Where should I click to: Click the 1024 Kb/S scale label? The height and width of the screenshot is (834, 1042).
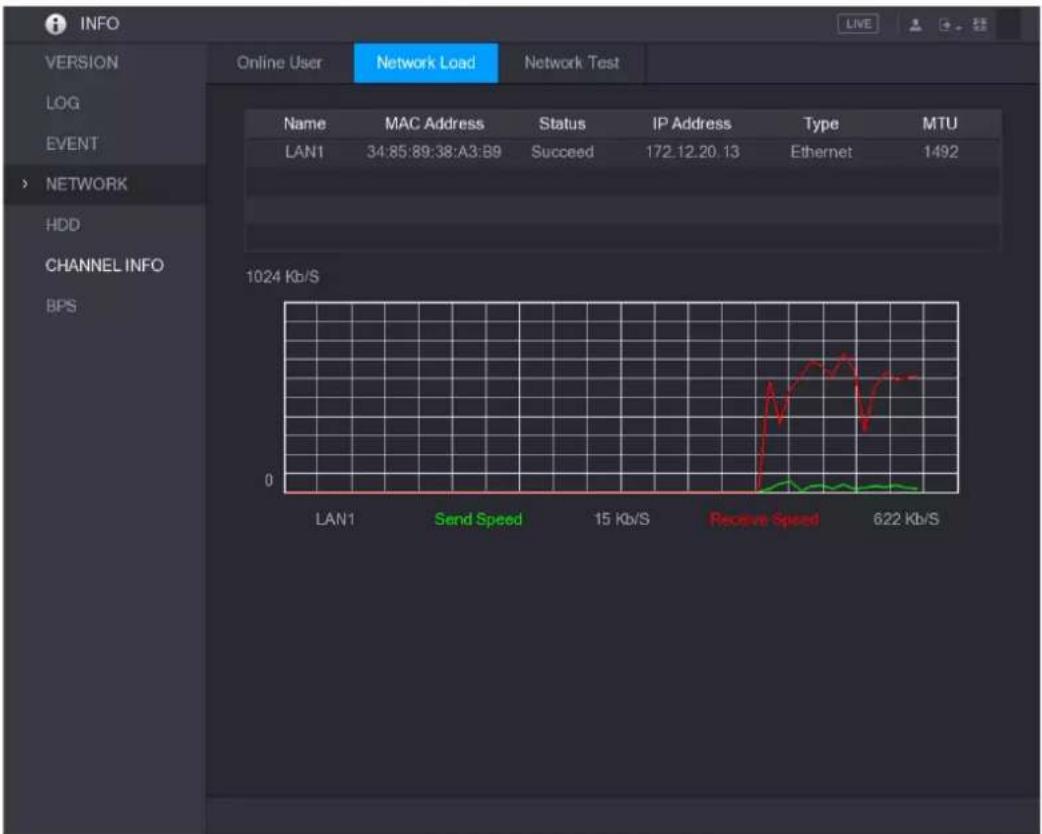[282, 277]
